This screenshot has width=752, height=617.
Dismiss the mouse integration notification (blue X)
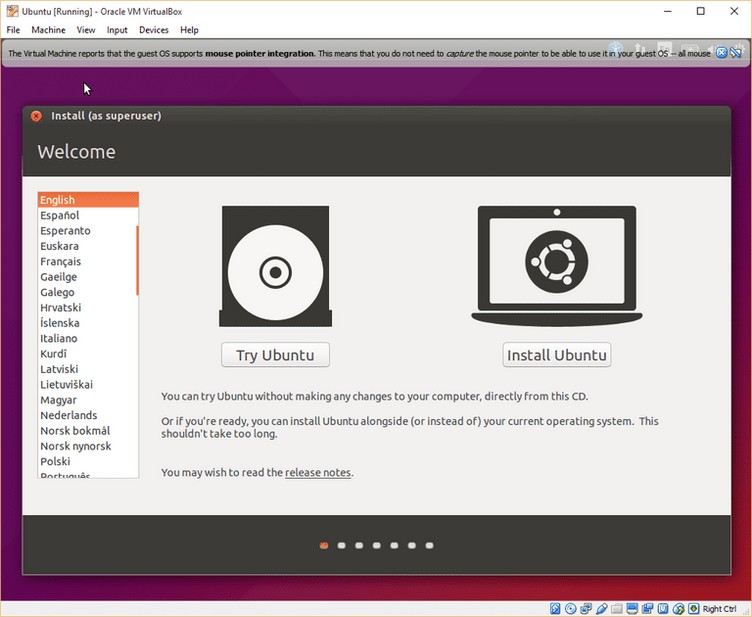pyautogui.click(x=721, y=53)
